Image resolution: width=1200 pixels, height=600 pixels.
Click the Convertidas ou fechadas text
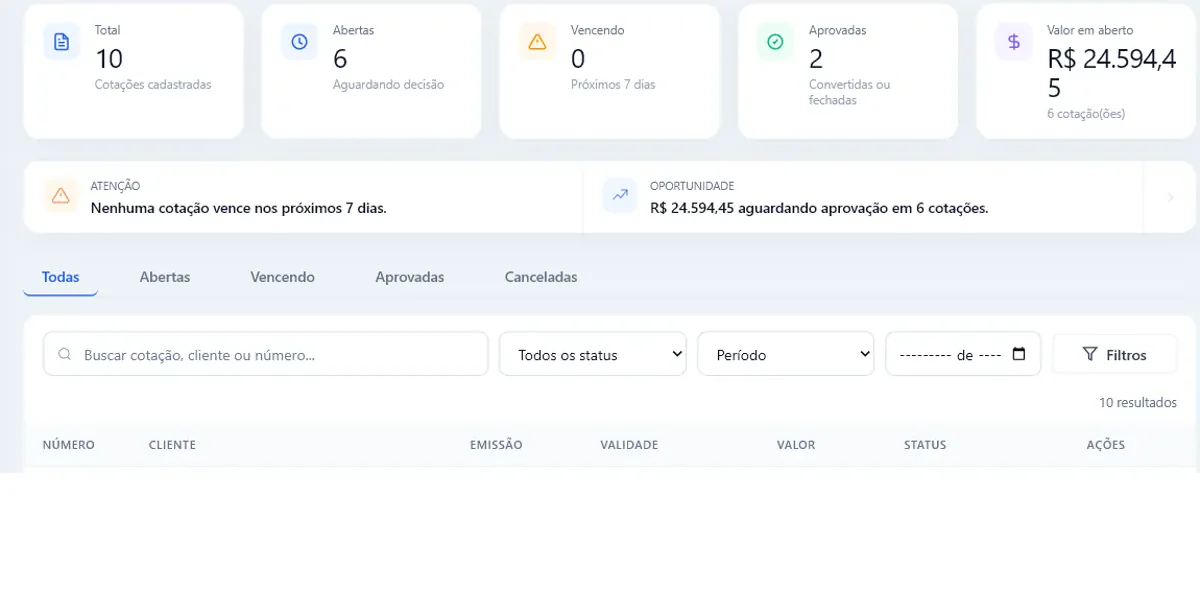click(x=849, y=93)
